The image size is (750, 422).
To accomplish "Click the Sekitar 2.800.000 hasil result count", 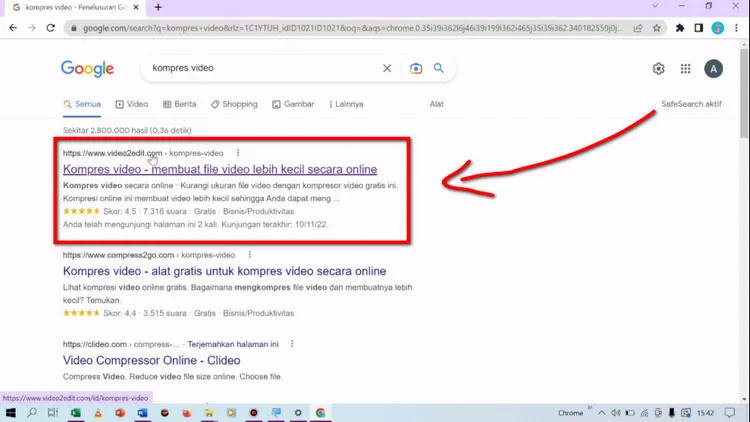I will tap(127, 130).
